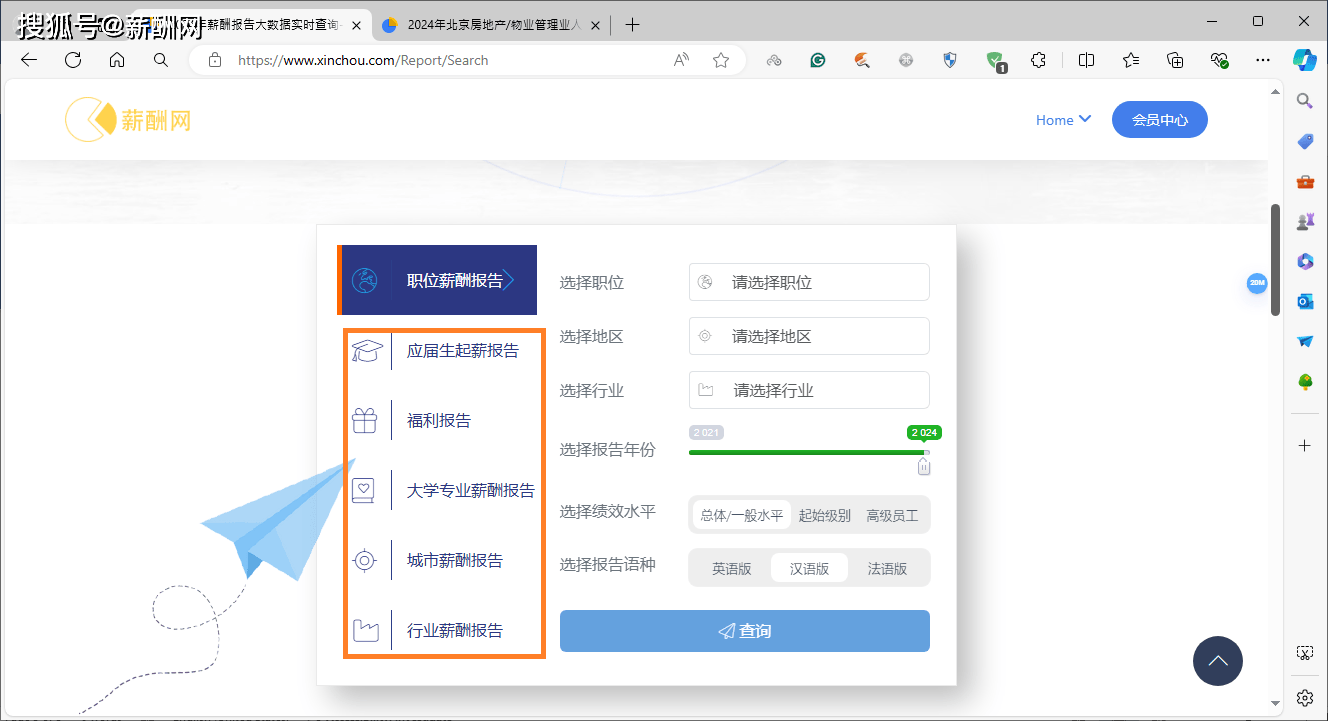The height and width of the screenshot is (721, 1328).
Task: Choose 汉语版 report language
Action: pyautogui.click(x=809, y=568)
